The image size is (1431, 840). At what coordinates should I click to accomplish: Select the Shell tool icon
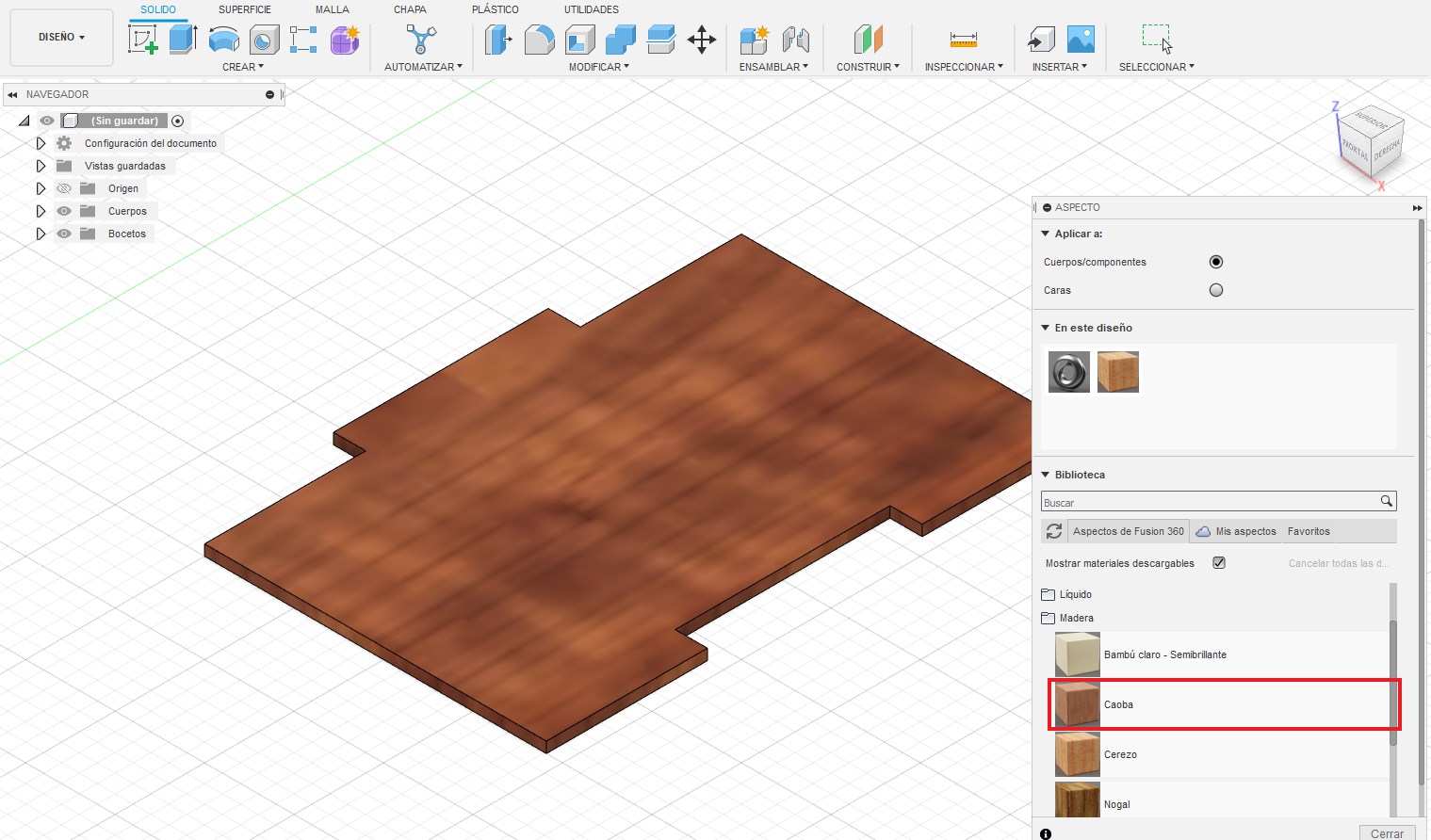[579, 40]
